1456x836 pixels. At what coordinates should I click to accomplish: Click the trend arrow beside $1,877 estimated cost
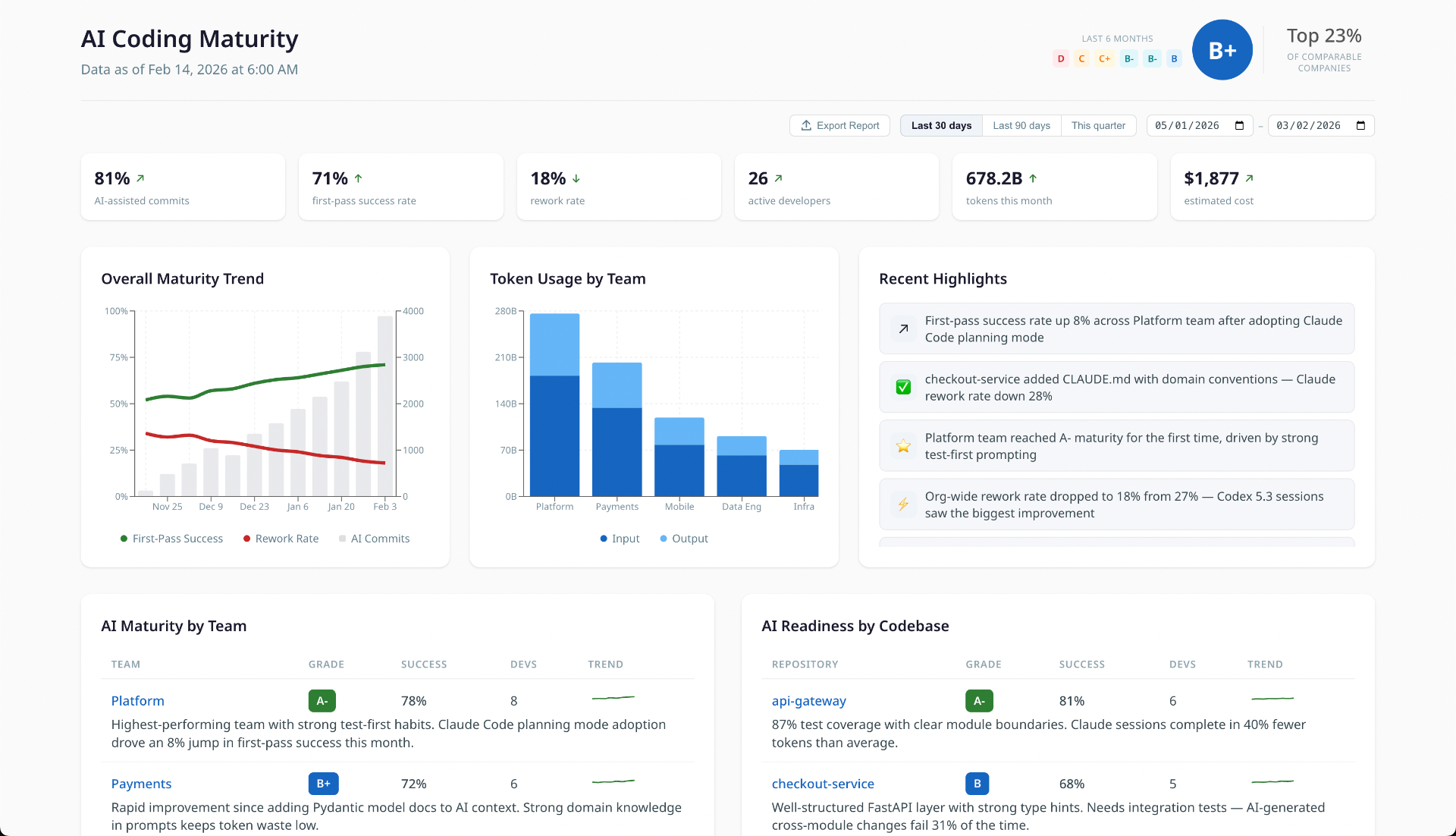coord(1249,178)
